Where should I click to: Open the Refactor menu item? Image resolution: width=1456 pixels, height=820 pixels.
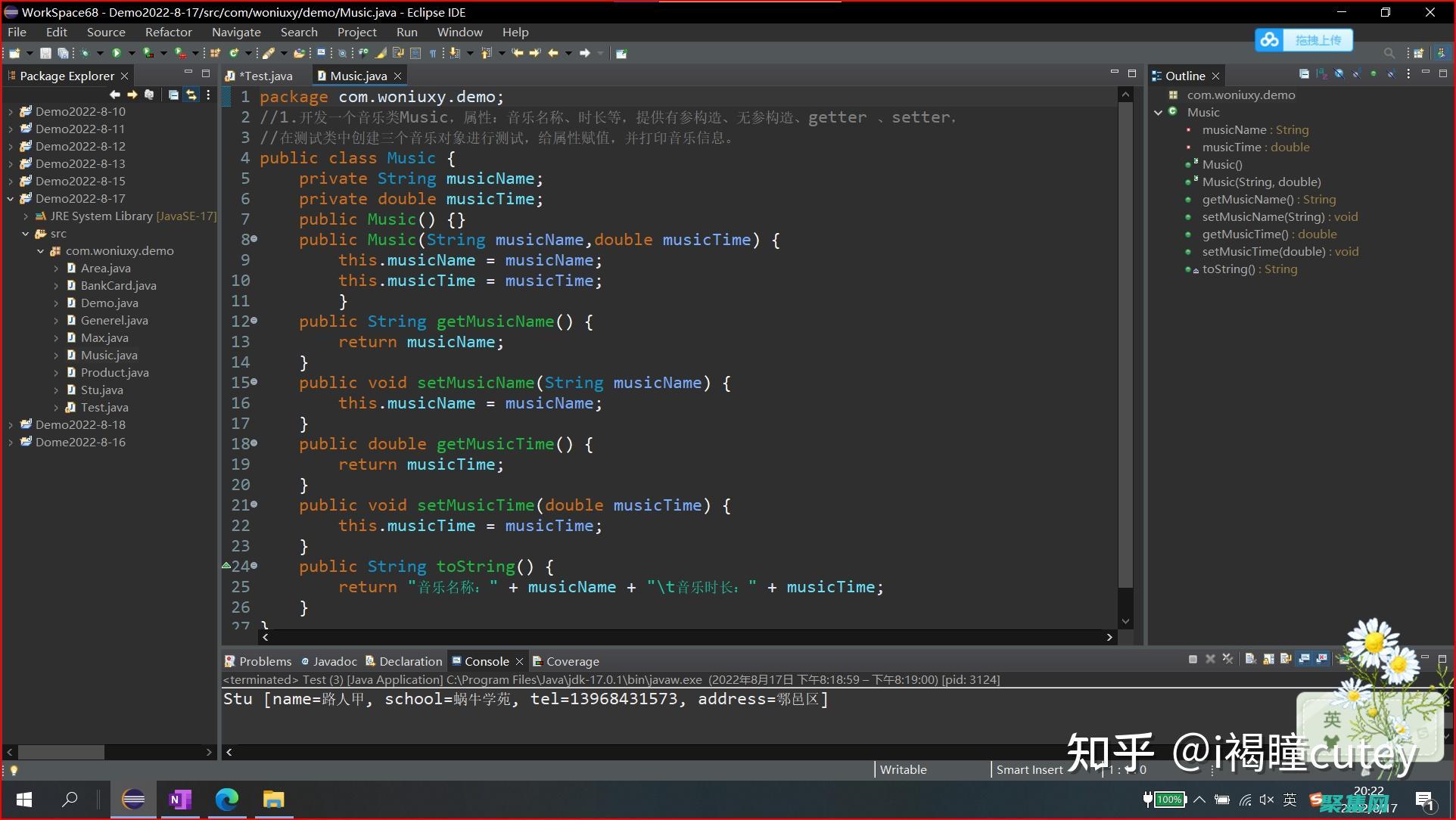(x=167, y=31)
